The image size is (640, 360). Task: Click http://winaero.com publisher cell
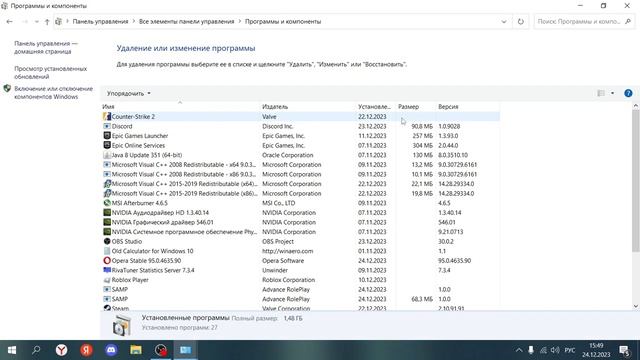point(288,251)
